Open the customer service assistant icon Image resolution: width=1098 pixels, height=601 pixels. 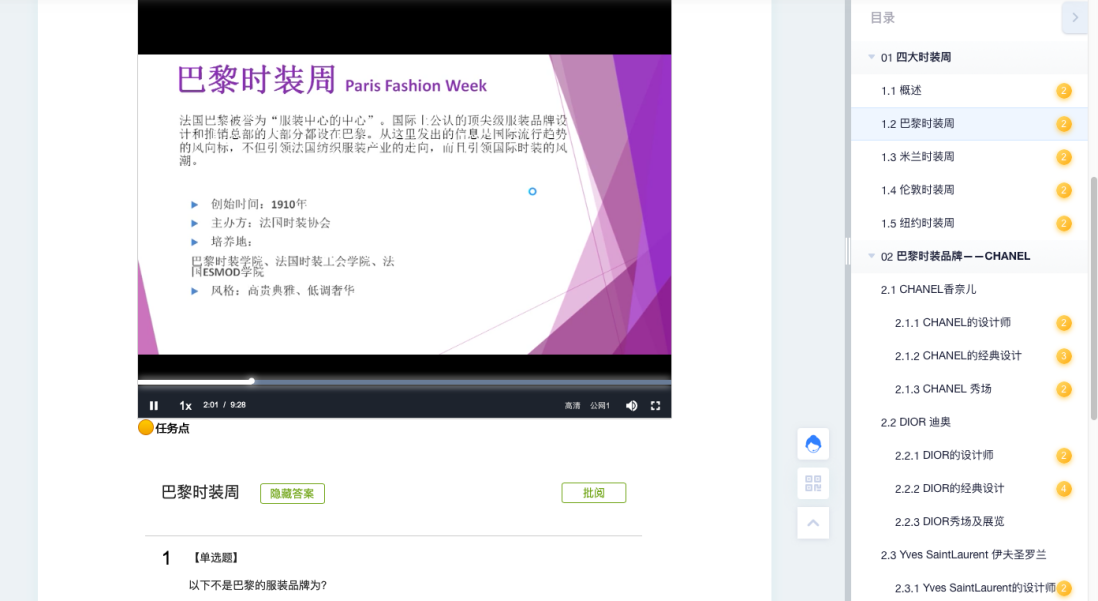[x=813, y=444]
